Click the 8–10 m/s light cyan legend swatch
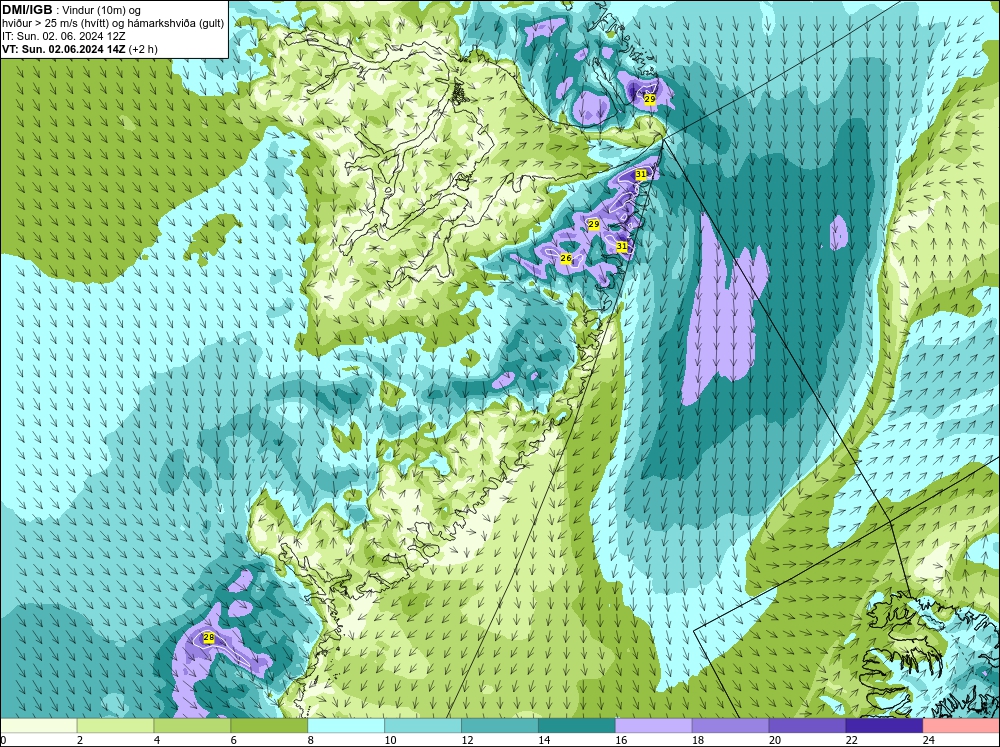 (346, 726)
